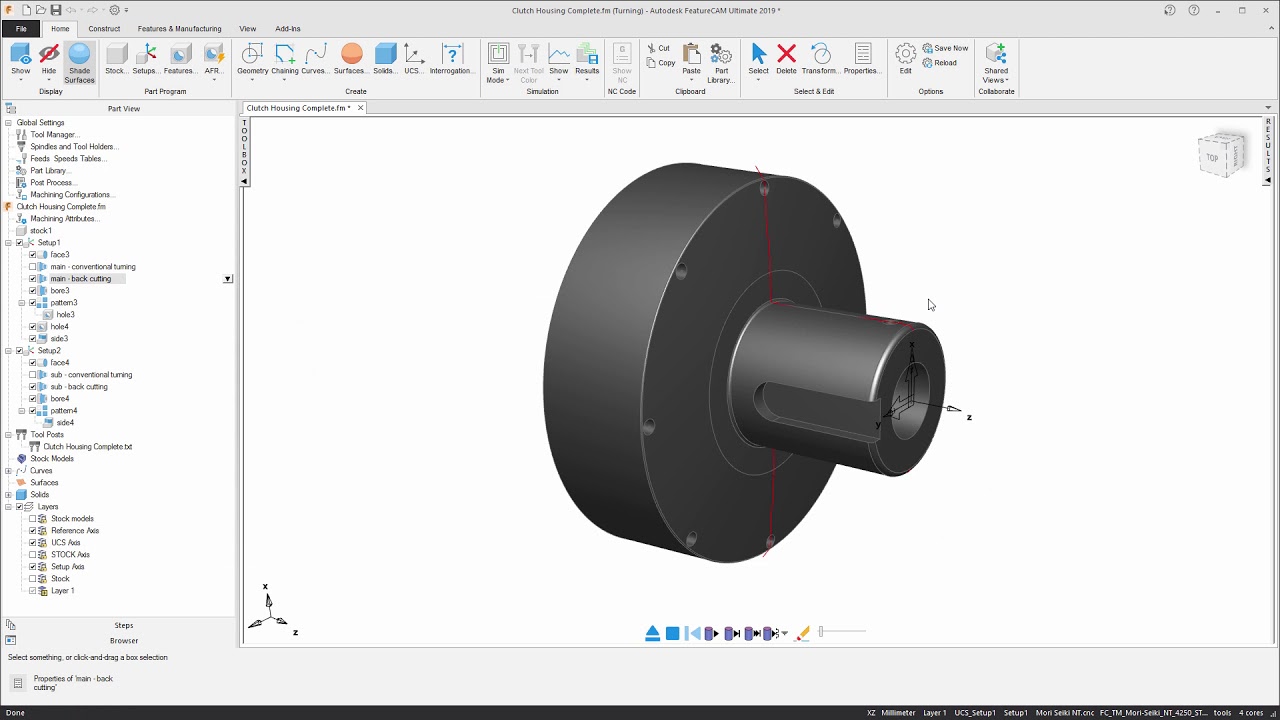
Task: Show the STOCK Axis layer
Action: tap(33, 555)
